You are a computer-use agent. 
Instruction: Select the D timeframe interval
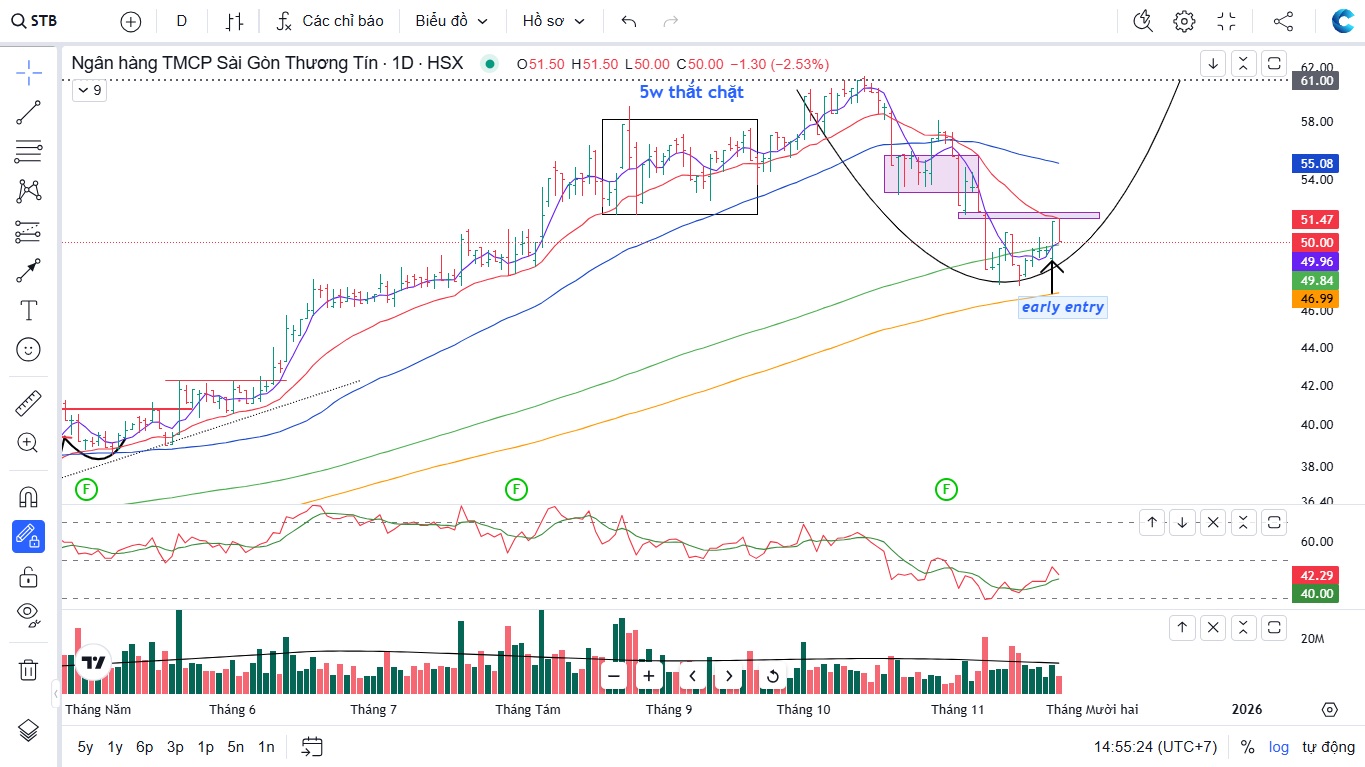181,21
